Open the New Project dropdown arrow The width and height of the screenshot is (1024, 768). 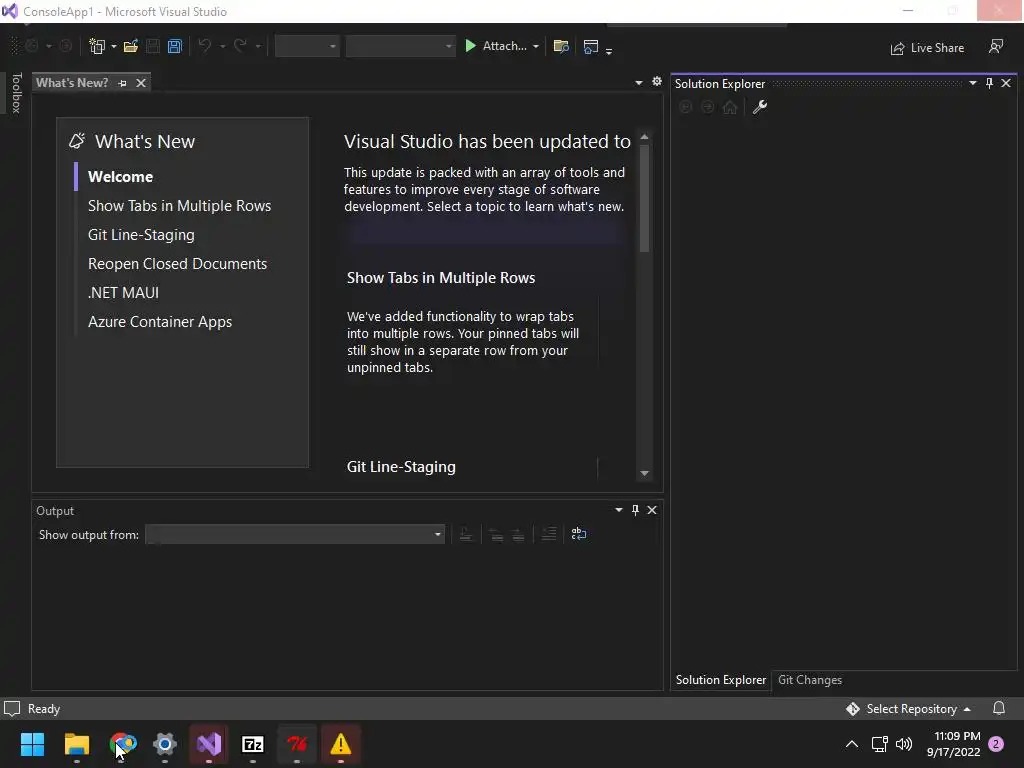pos(114,46)
